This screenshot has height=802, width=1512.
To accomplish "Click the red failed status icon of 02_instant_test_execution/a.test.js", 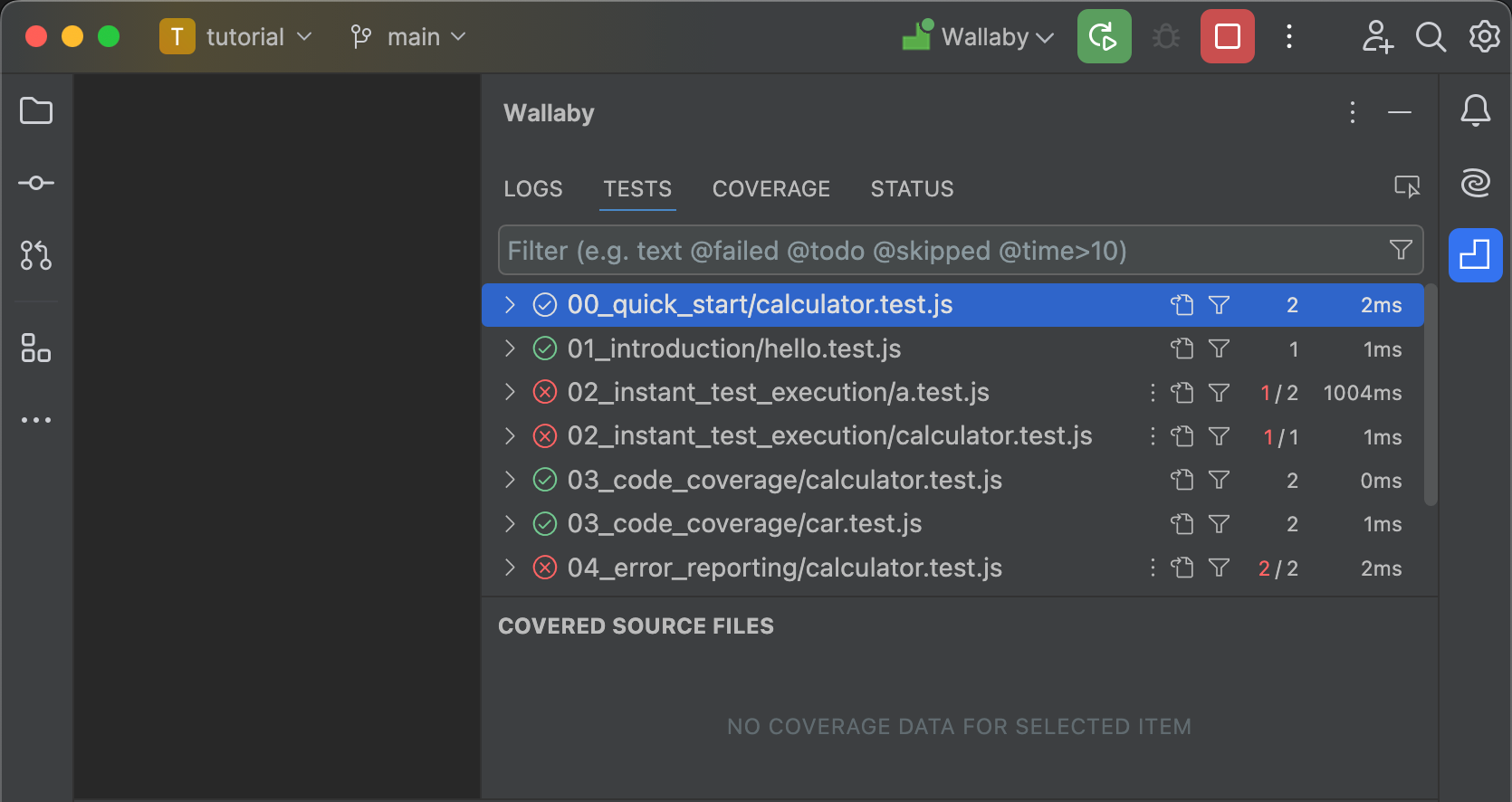I will coord(545,392).
